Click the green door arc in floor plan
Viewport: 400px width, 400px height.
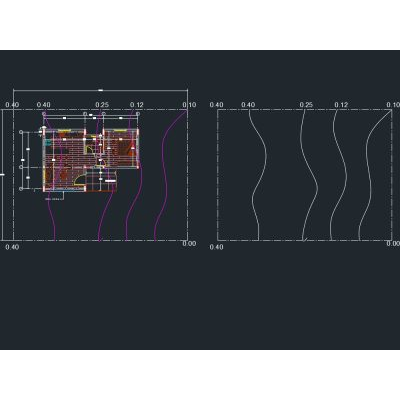coord(80,180)
